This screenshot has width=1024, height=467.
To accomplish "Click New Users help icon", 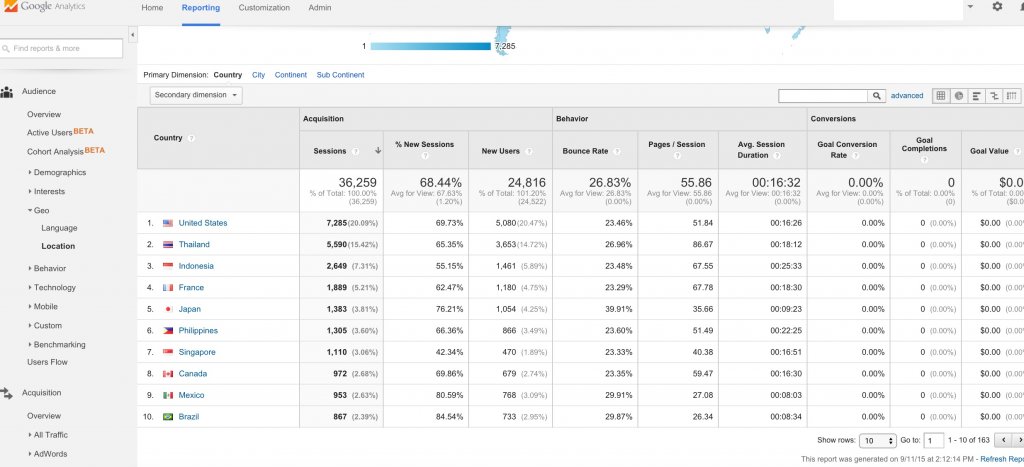I will click(x=528, y=151).
